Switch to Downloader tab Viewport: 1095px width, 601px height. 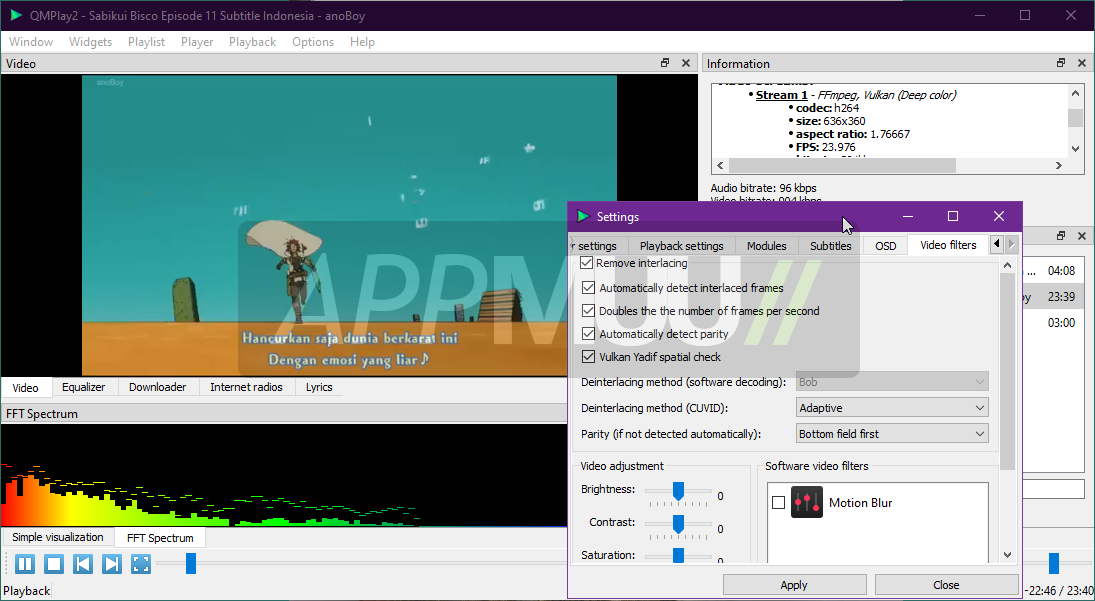tap(158, 387)
